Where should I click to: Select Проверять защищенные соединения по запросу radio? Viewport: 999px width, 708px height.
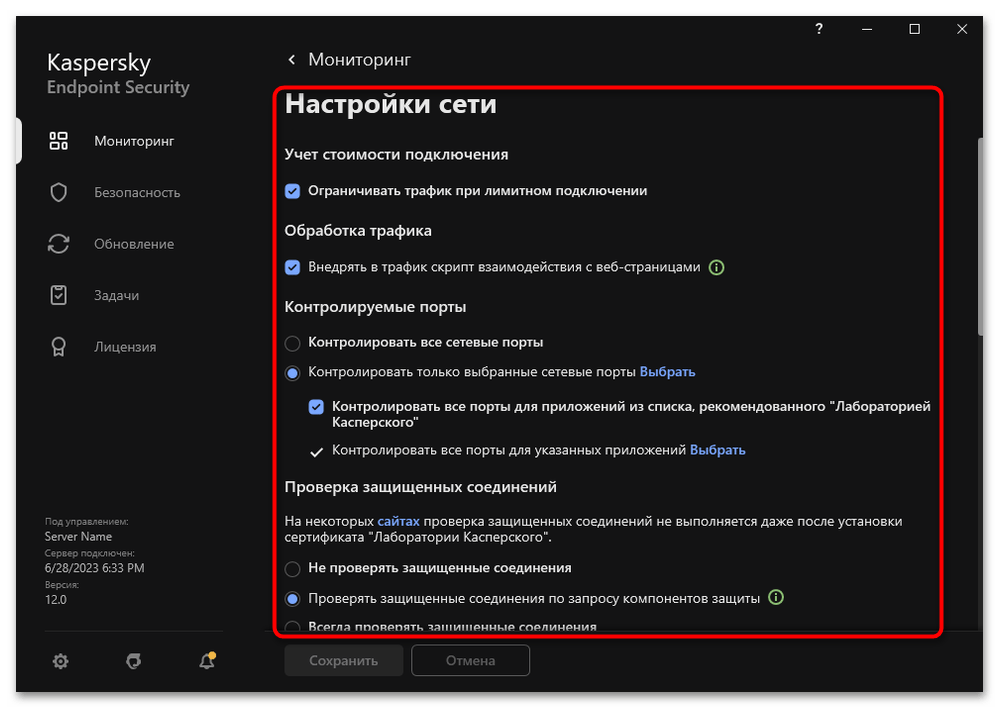pos(292,599)
